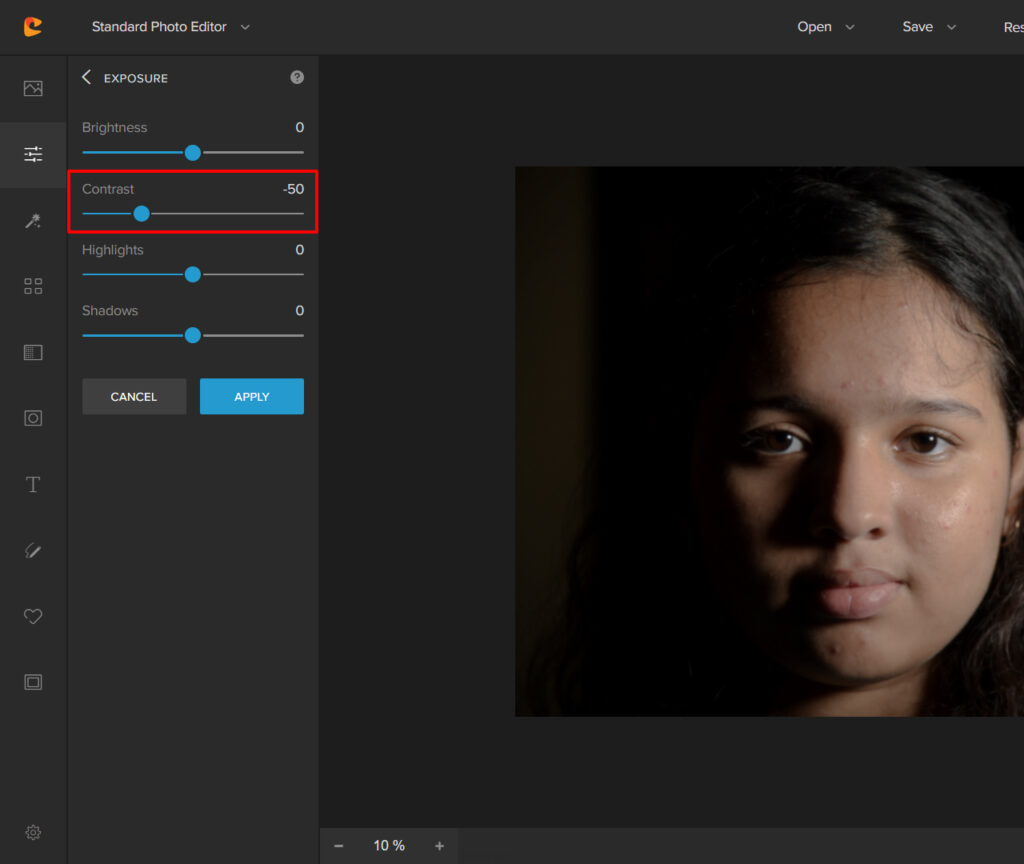Click the Shadows slider handle
This screenshot has height=864, width=1024.
click(193, 336)
